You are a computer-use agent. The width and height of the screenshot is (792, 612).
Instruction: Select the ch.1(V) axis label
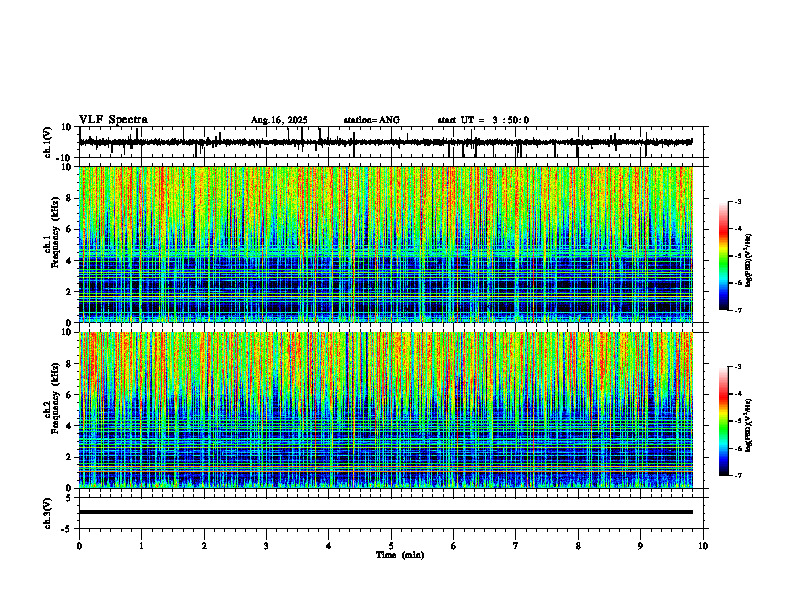coord(48,142)
